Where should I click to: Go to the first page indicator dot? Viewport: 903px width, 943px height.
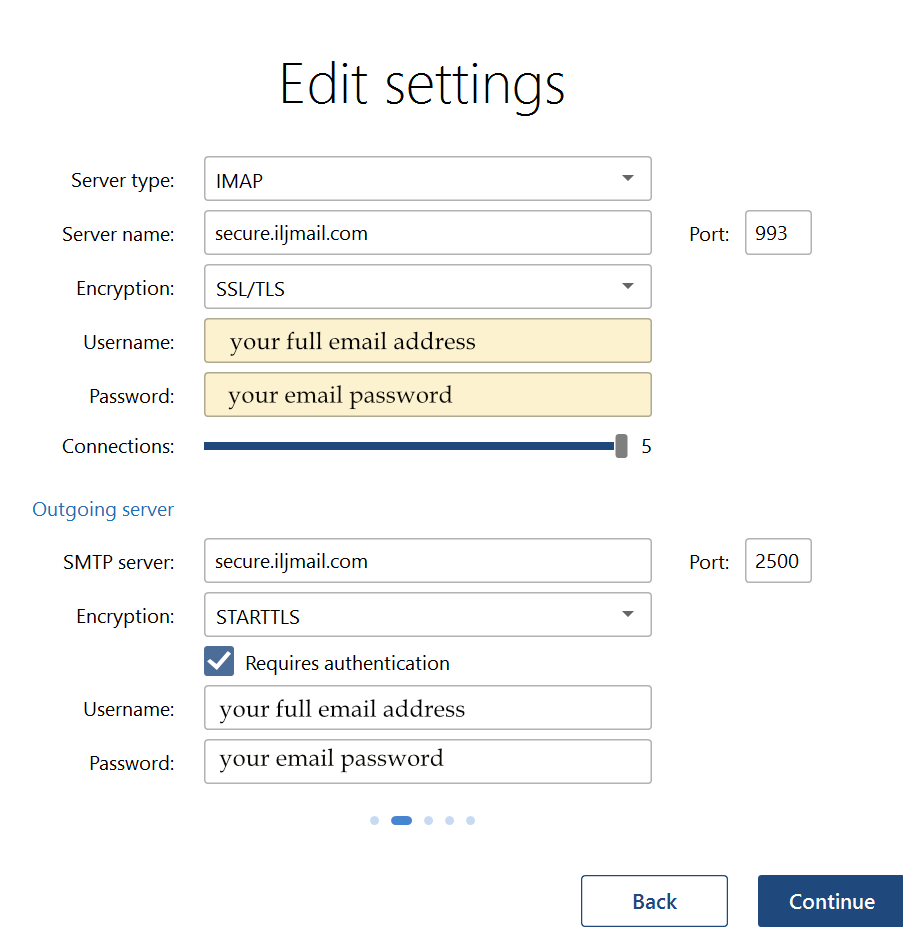374,821
